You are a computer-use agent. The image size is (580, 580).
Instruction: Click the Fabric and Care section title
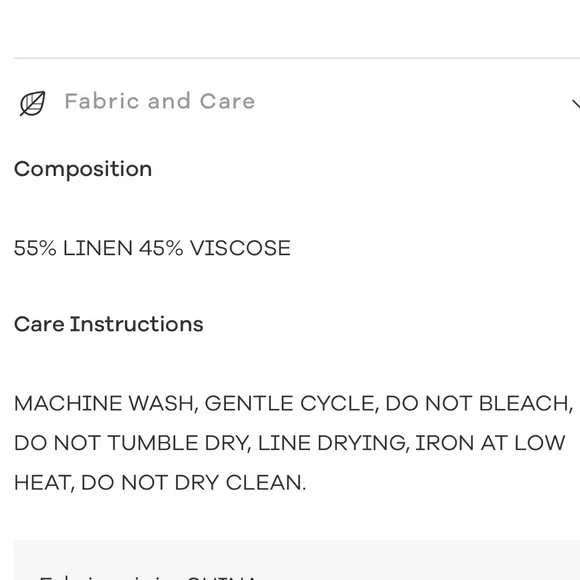(x=160, y=101)
